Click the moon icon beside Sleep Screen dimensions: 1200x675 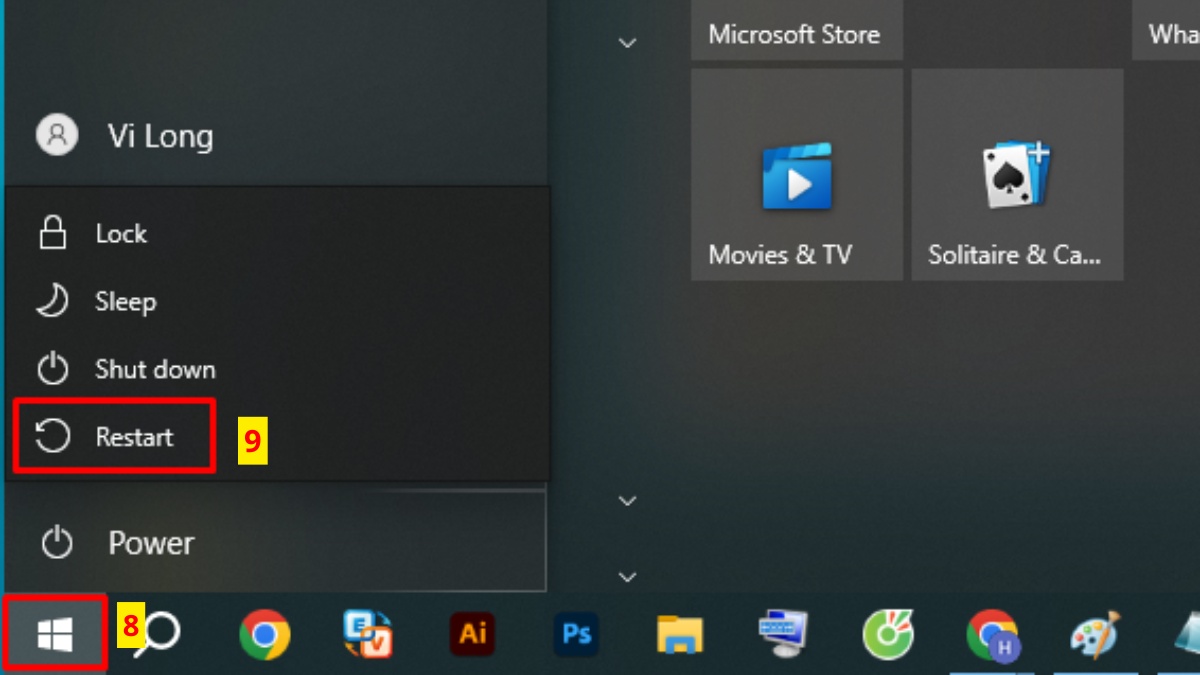[52, 302]
